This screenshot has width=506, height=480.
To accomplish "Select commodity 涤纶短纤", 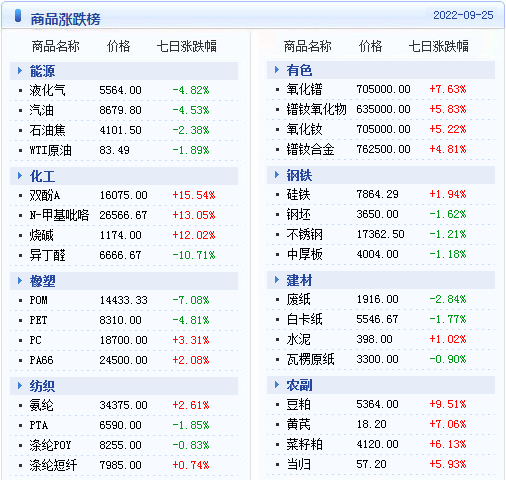I will tap(53, 465).
